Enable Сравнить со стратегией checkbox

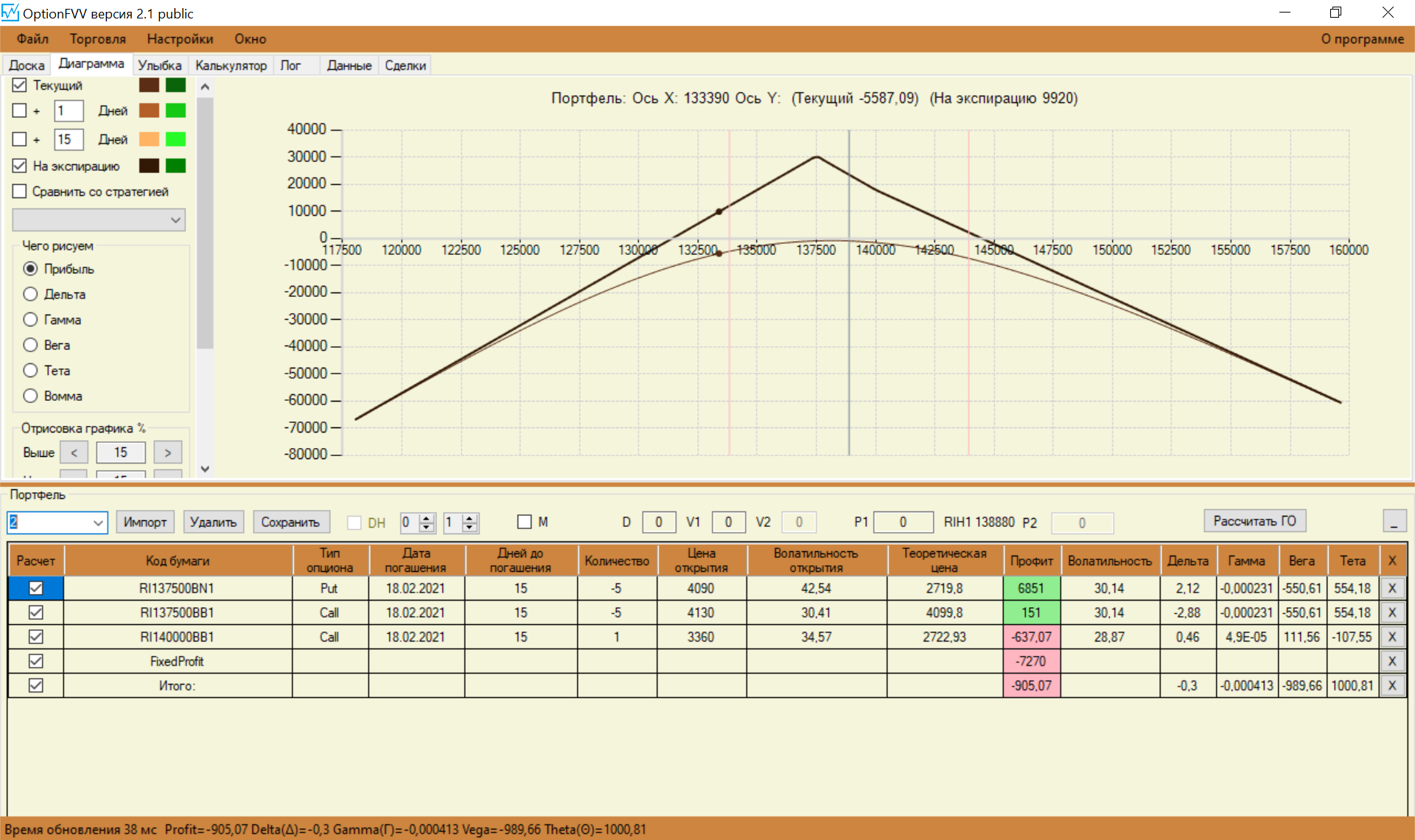pyautogui.click(x=20, y=192)
